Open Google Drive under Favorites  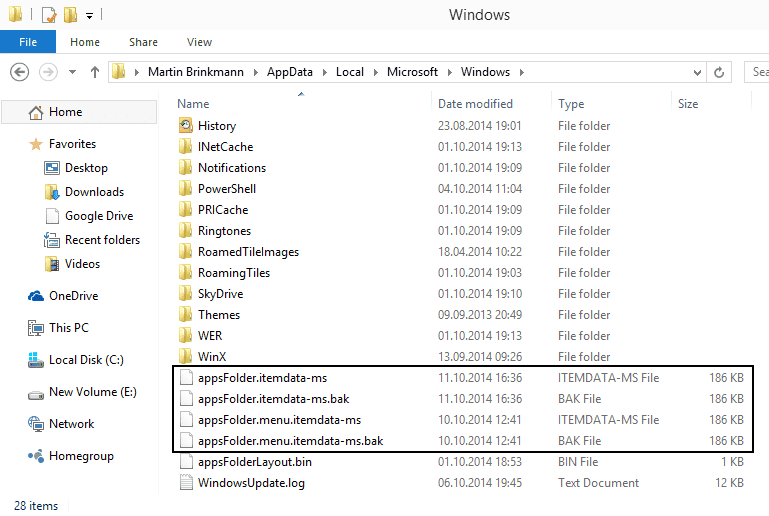(x=99, y=216)
